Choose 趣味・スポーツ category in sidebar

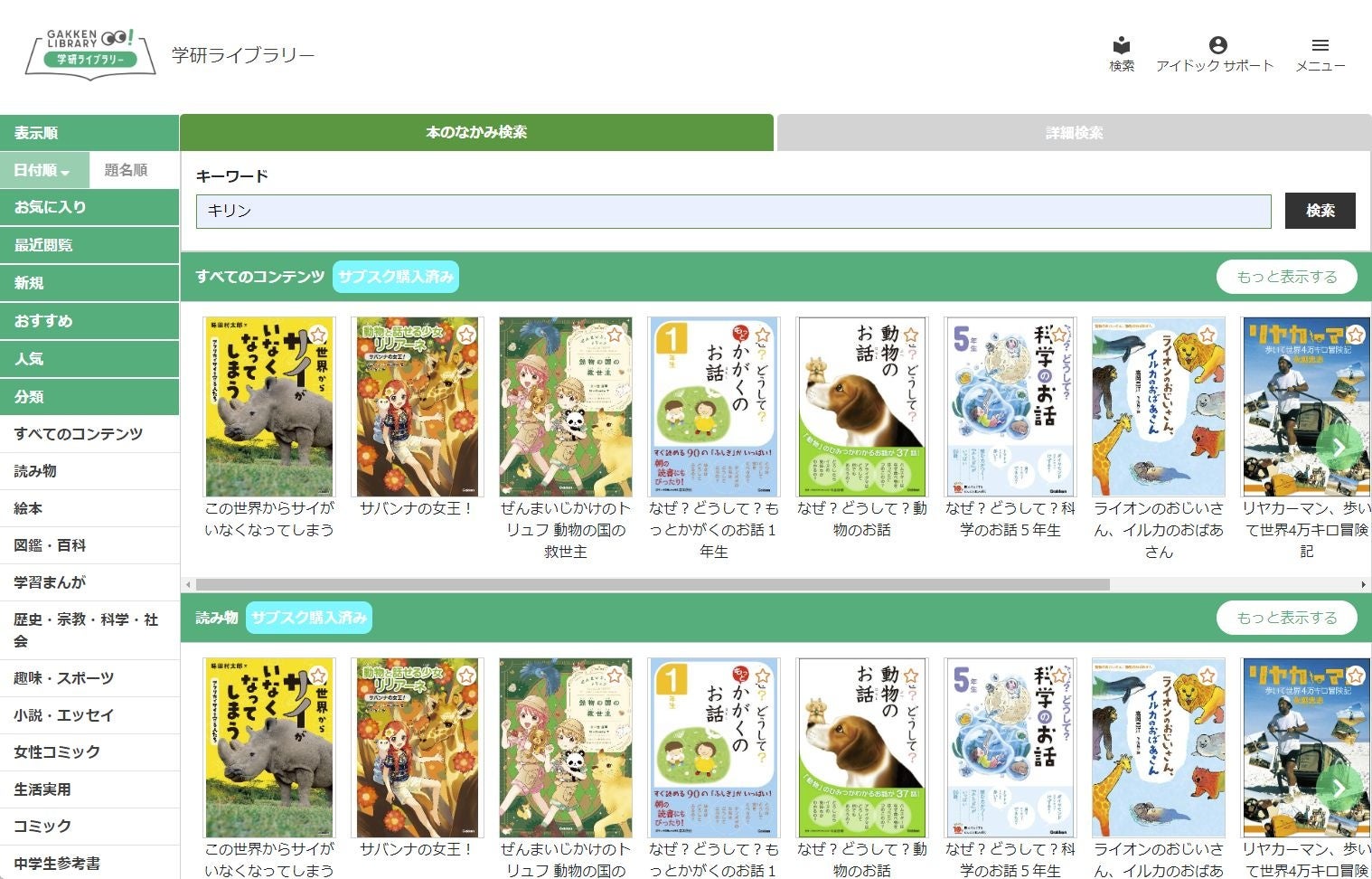click(89, 678)
